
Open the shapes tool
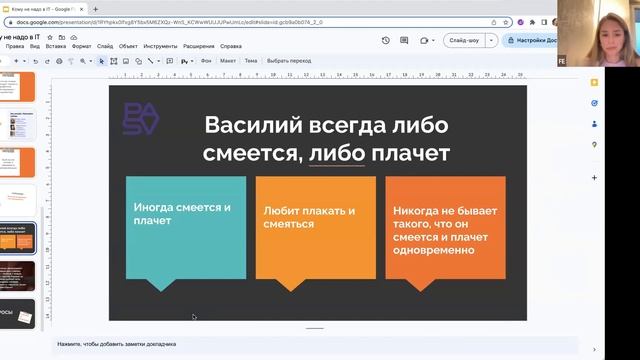(139, 61)
